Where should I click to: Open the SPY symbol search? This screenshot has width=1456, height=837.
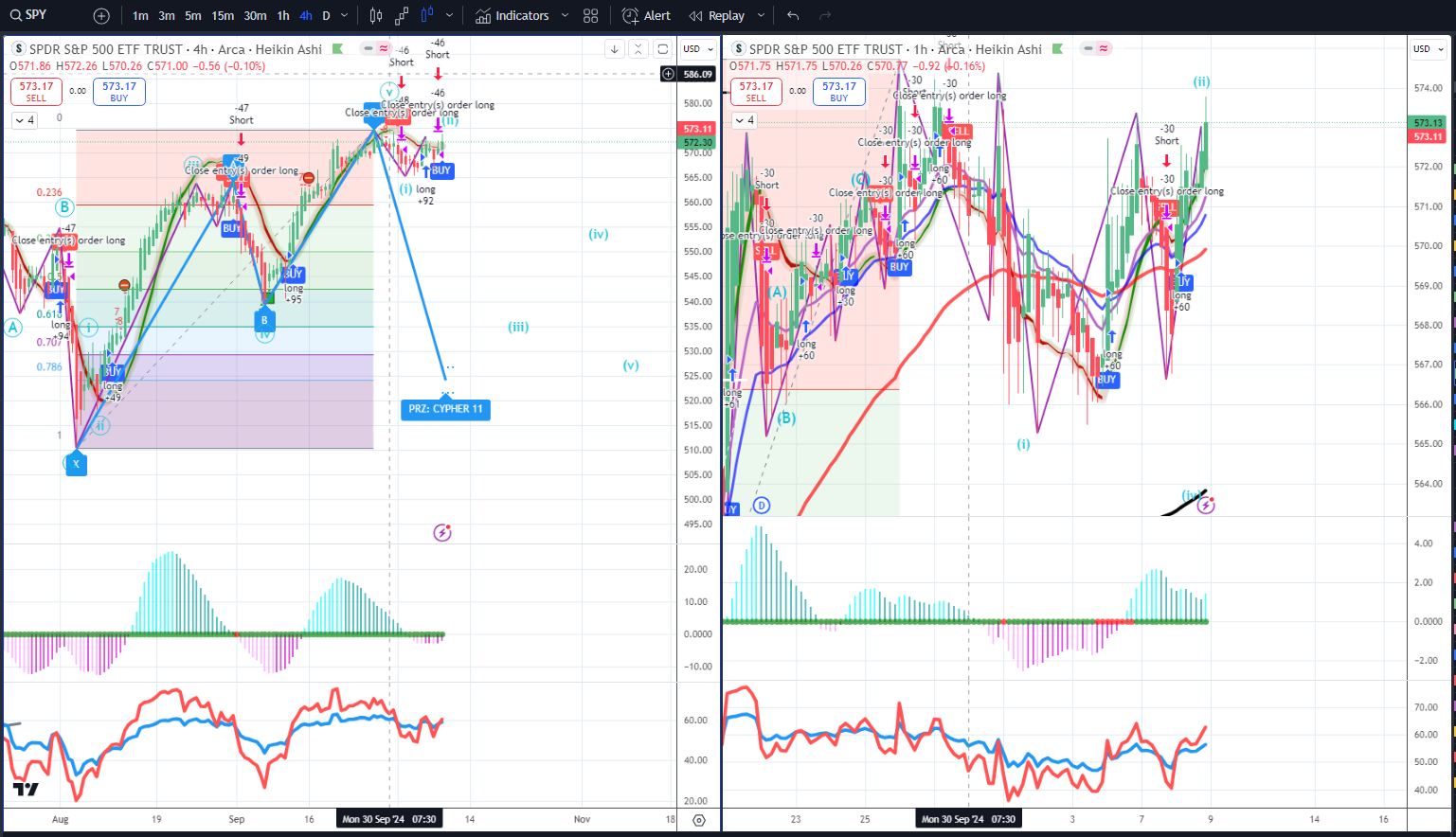pyautogui.click(x=28, y=15)
